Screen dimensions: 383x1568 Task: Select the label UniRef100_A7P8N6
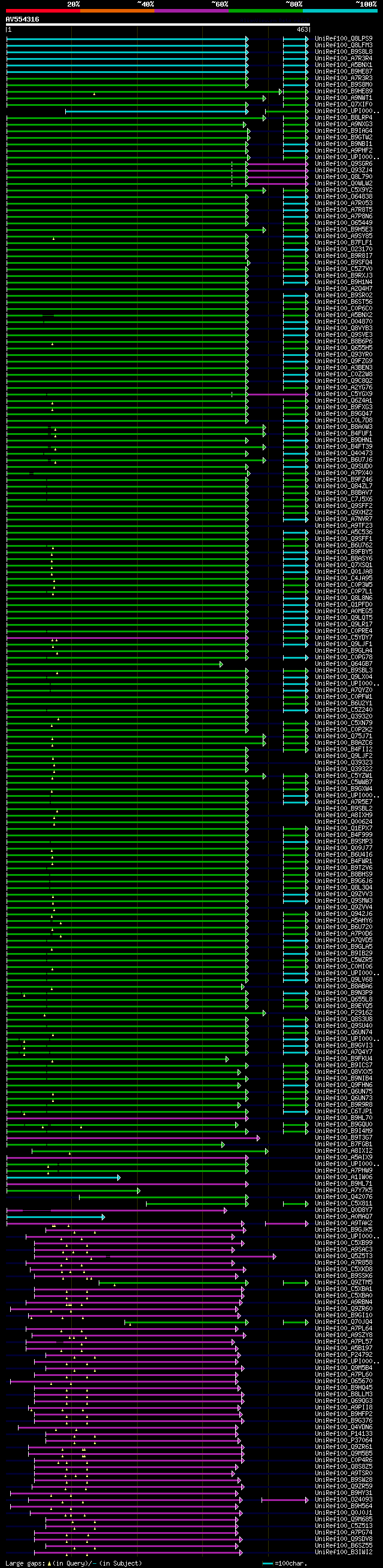(344, 217)
